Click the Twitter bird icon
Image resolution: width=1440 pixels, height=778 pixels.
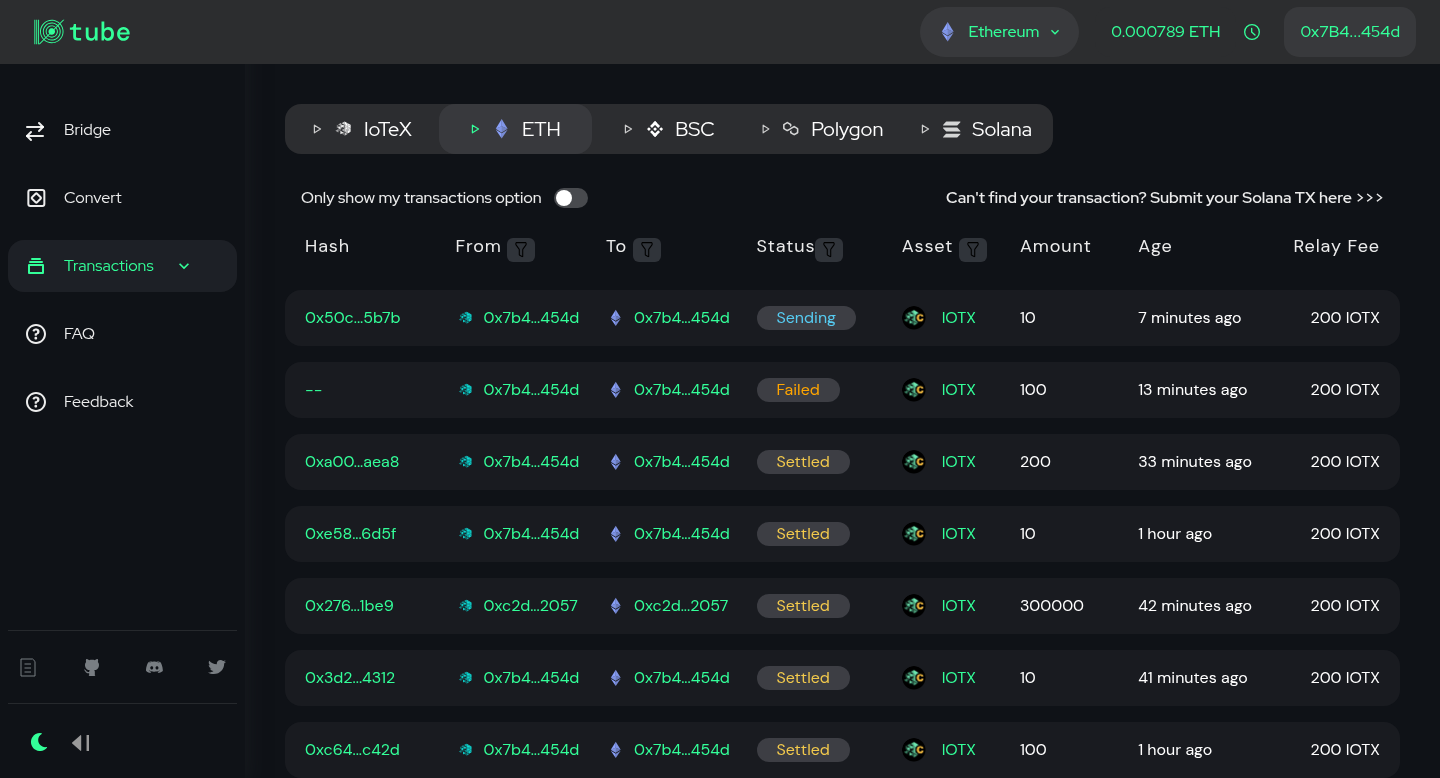pos(217,667)
